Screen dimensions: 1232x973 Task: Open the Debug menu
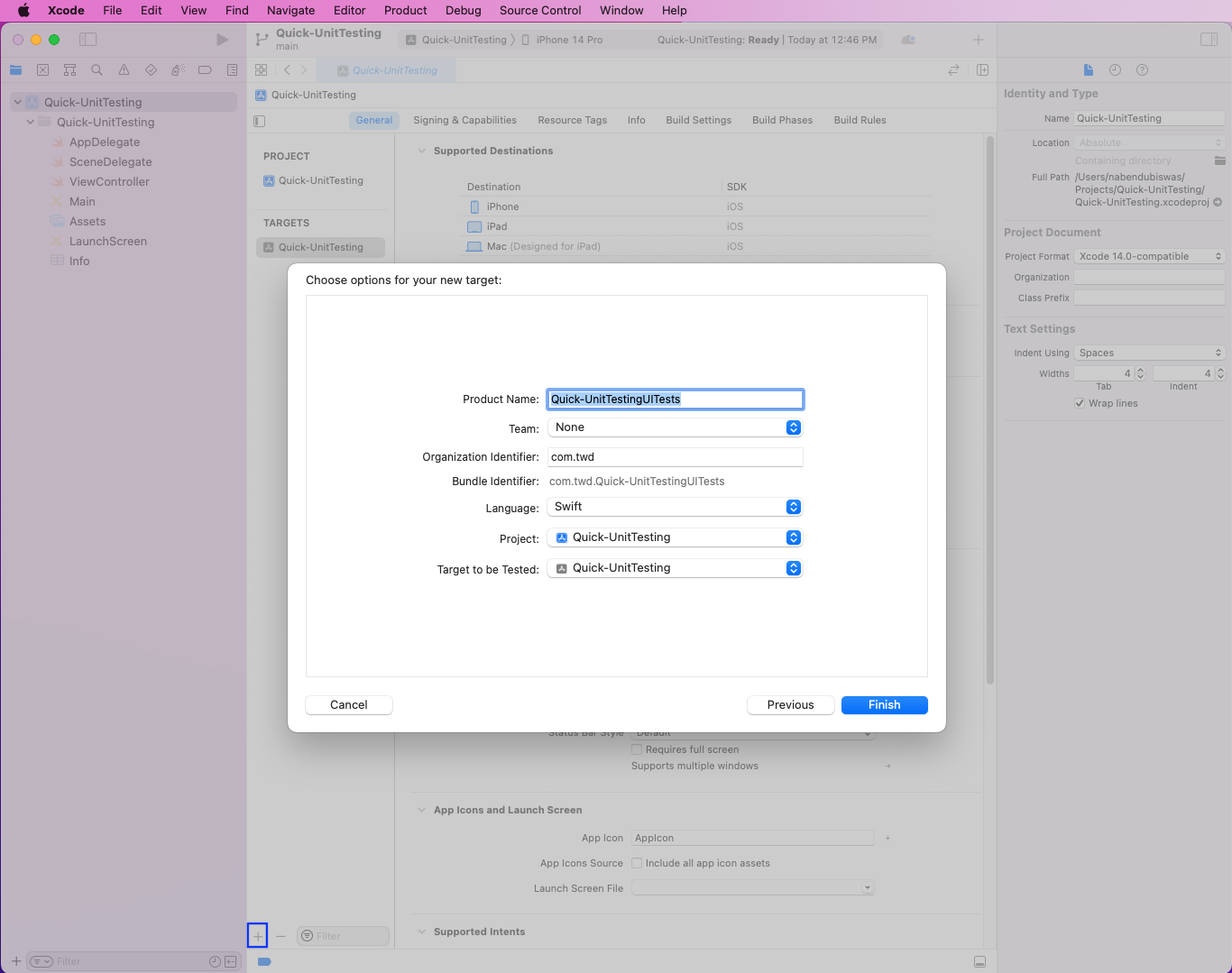pyautogui.click(x=463, y=11)
